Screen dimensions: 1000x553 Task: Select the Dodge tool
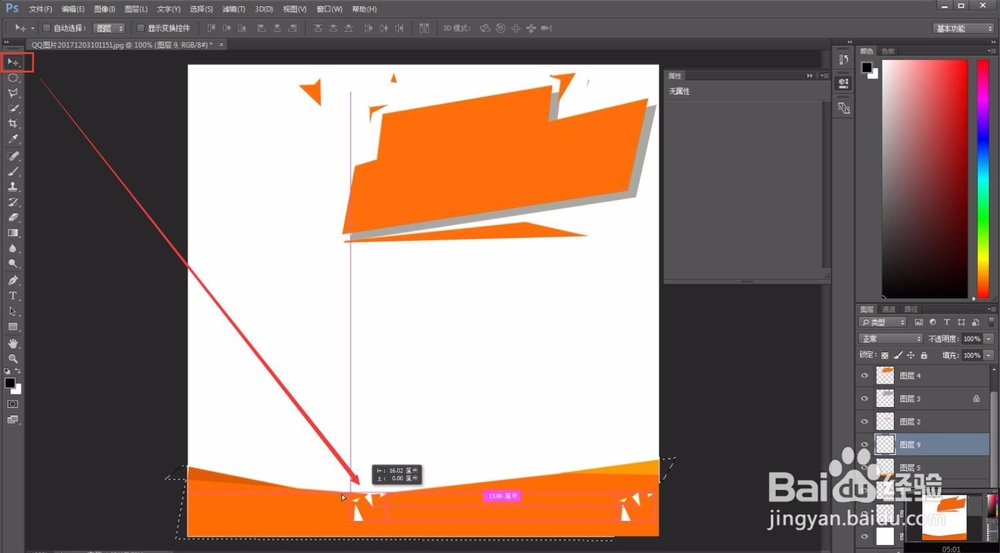click(13, 263)
